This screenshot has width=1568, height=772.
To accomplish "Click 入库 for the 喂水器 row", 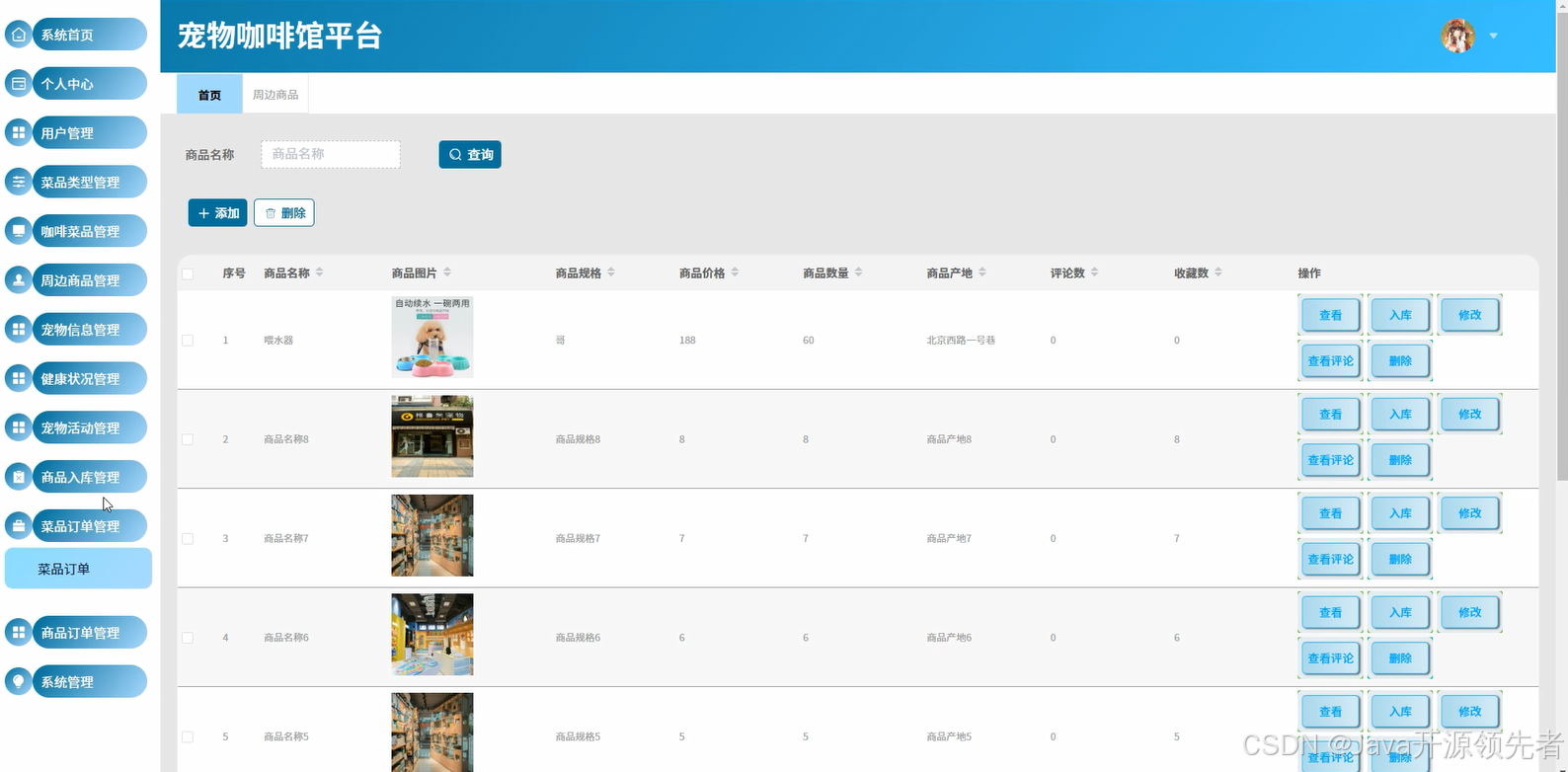I will [x=1400, y=315].
